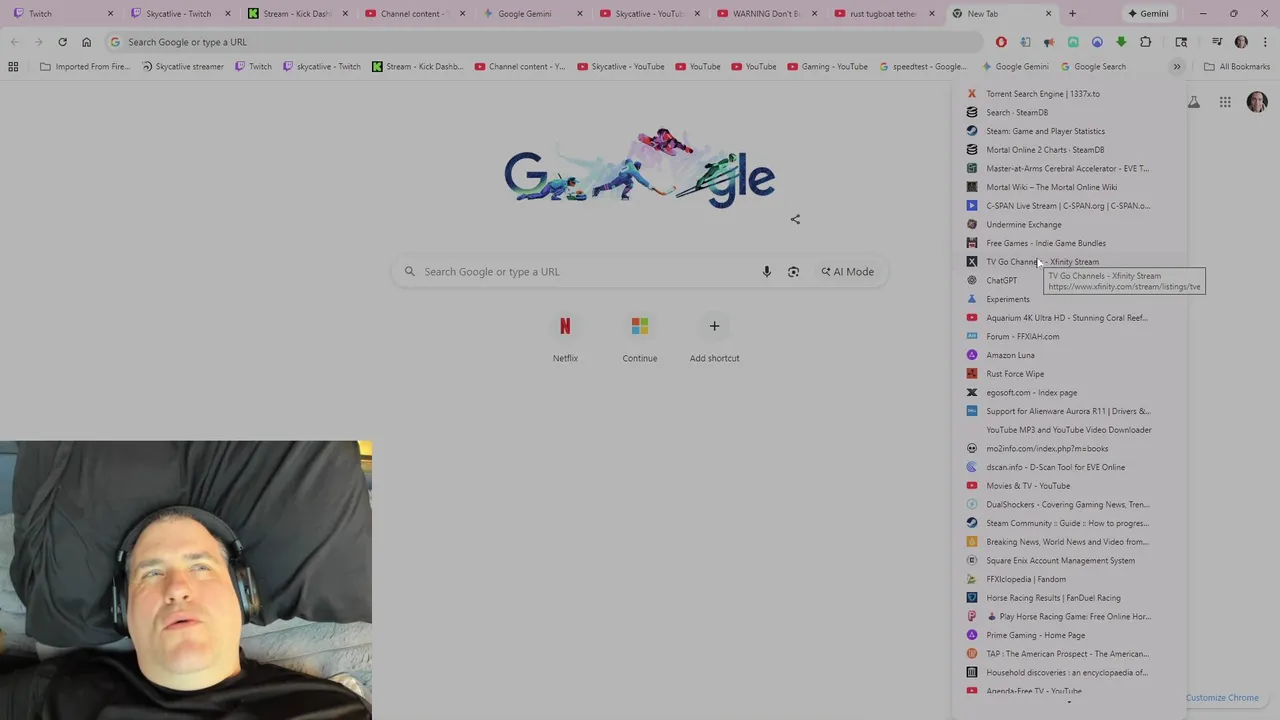This screenshot has height=720, width=1280.
Task: Open the speedtest - Google bookmark
Action: (x=923, y=67)
